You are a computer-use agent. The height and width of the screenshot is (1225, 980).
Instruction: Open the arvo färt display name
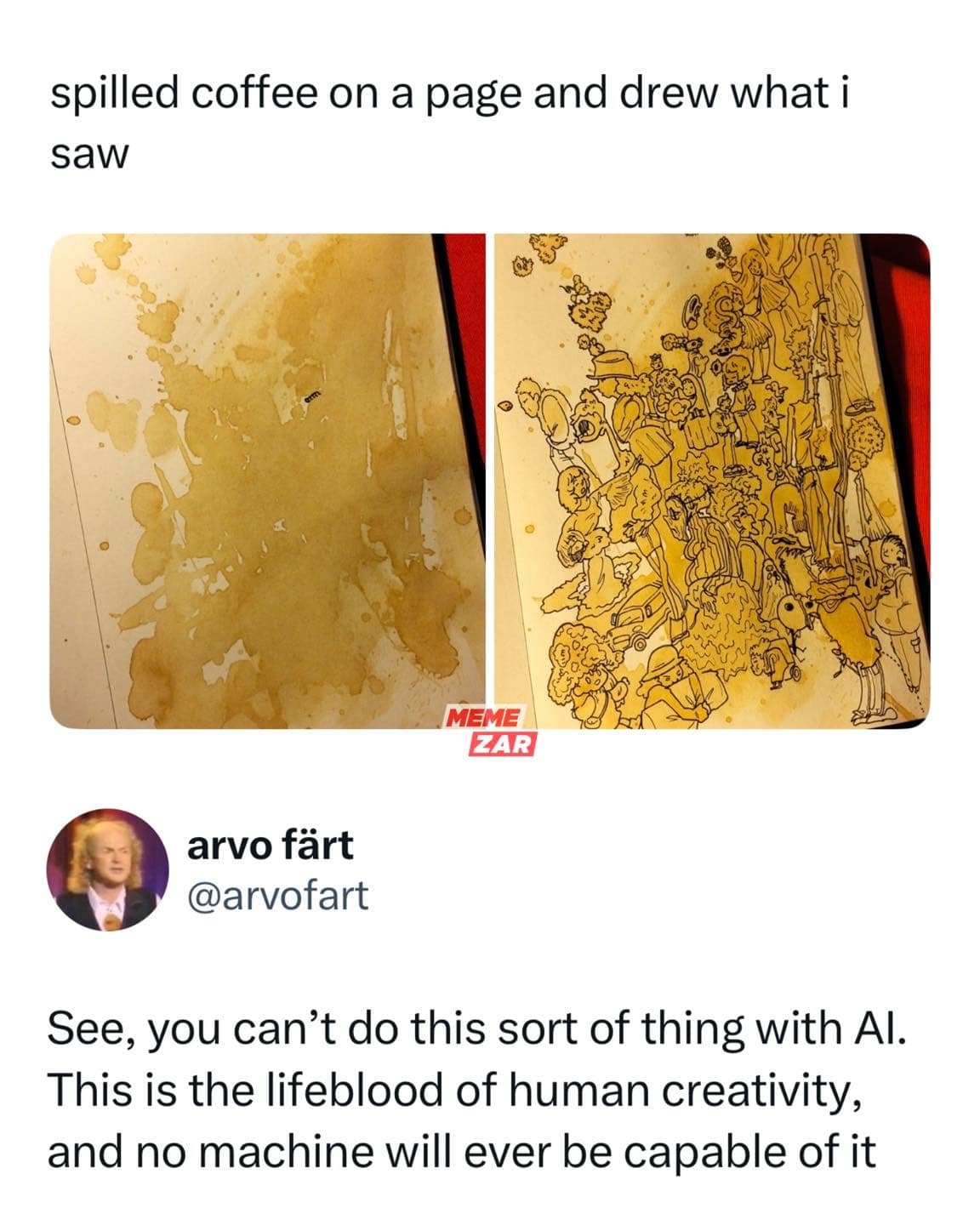pos(270,845)
